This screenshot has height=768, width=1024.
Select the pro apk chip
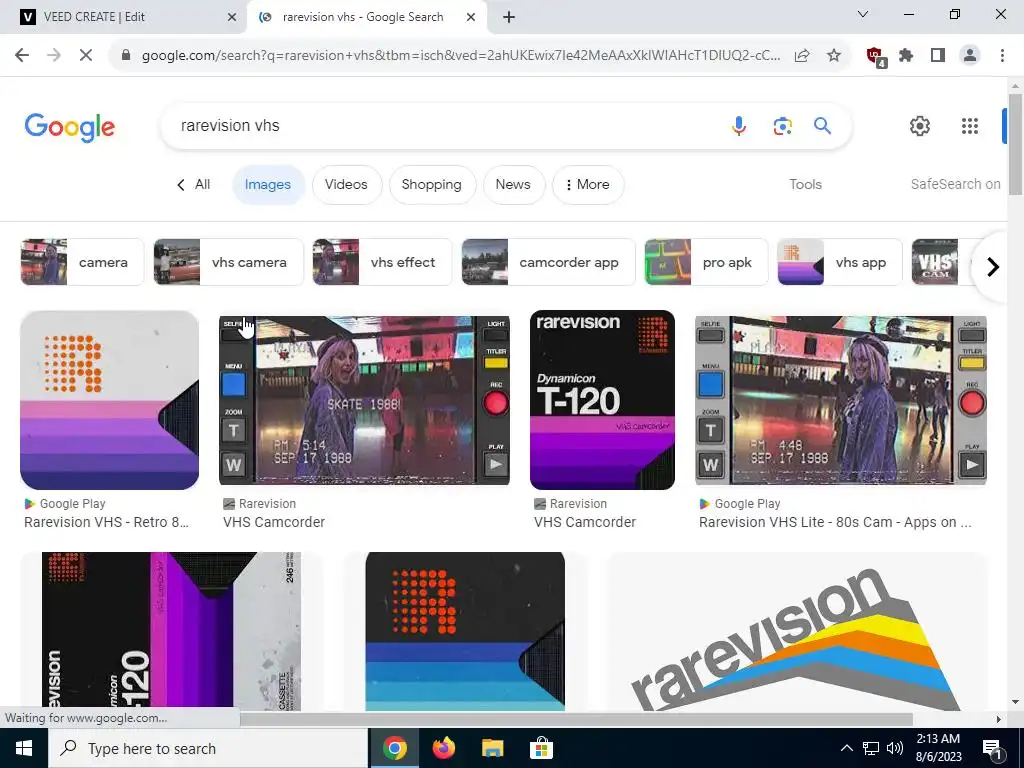706,263
